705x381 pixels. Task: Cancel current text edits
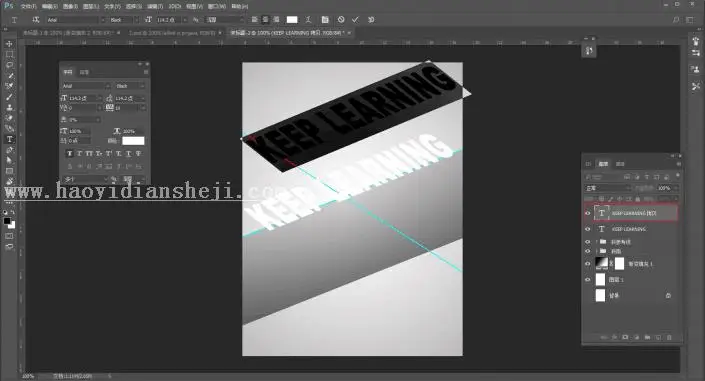pos(341,20)
